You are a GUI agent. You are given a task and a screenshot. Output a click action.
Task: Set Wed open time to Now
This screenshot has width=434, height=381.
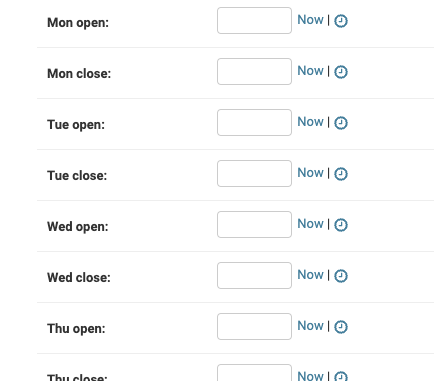click(x=310, y=224)
